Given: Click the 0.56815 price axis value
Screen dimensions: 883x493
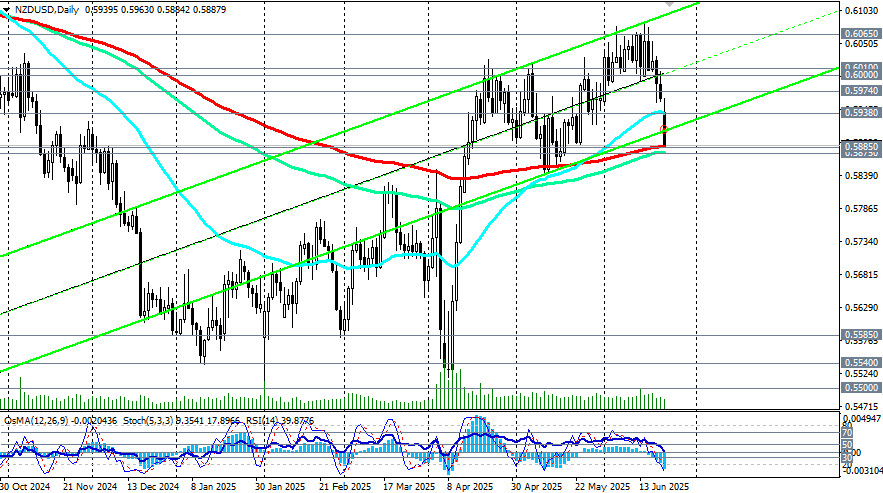Looking at the screenshot, I should (x=861, y=275).
